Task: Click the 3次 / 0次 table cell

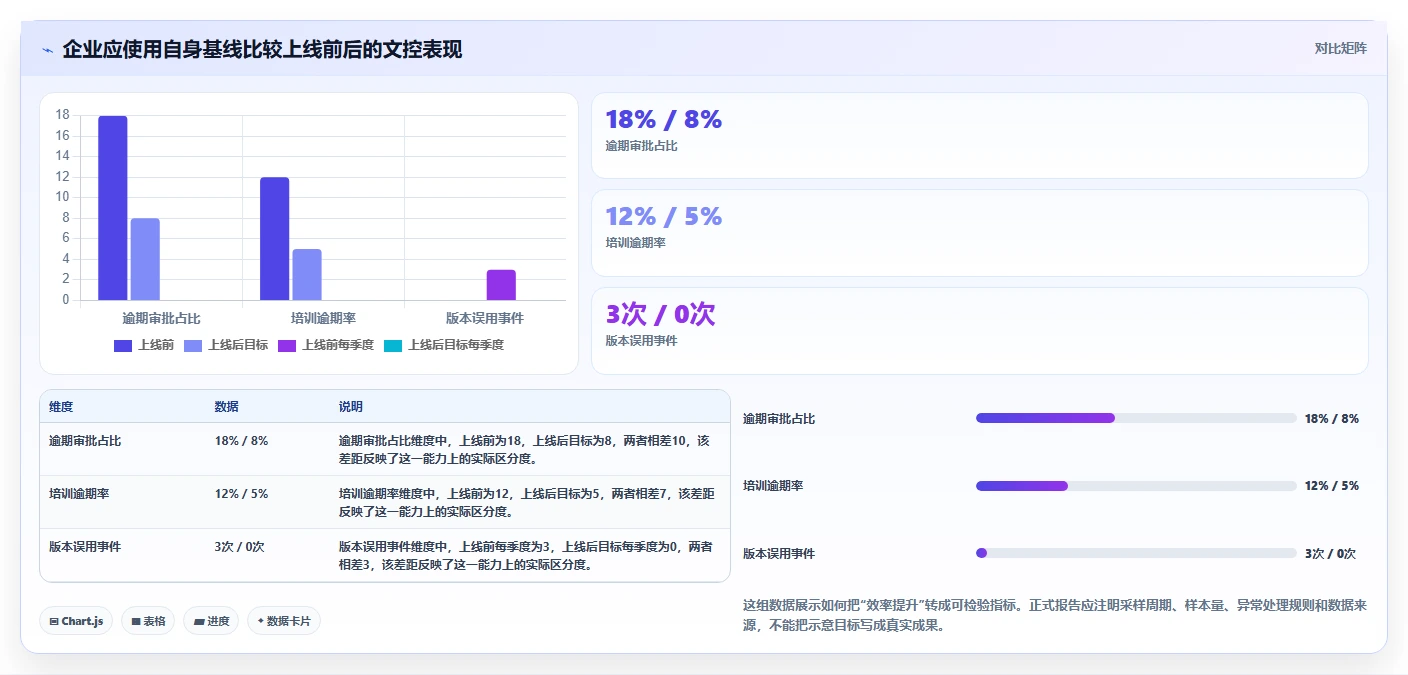Action: click(239, 547)
